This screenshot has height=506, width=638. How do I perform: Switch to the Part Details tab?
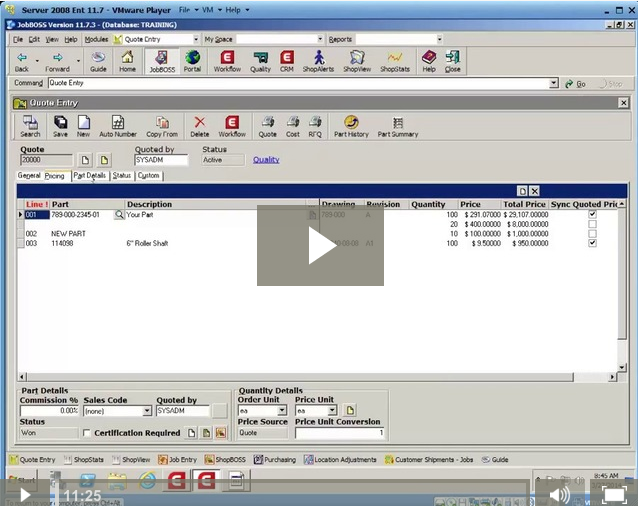pyautogui.click(x=90, y=175)
